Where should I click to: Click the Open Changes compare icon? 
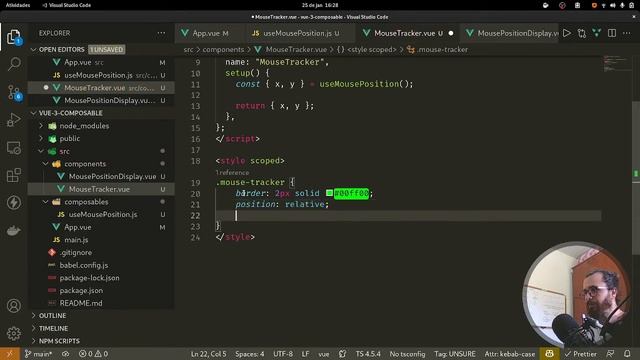click(582, 33)
